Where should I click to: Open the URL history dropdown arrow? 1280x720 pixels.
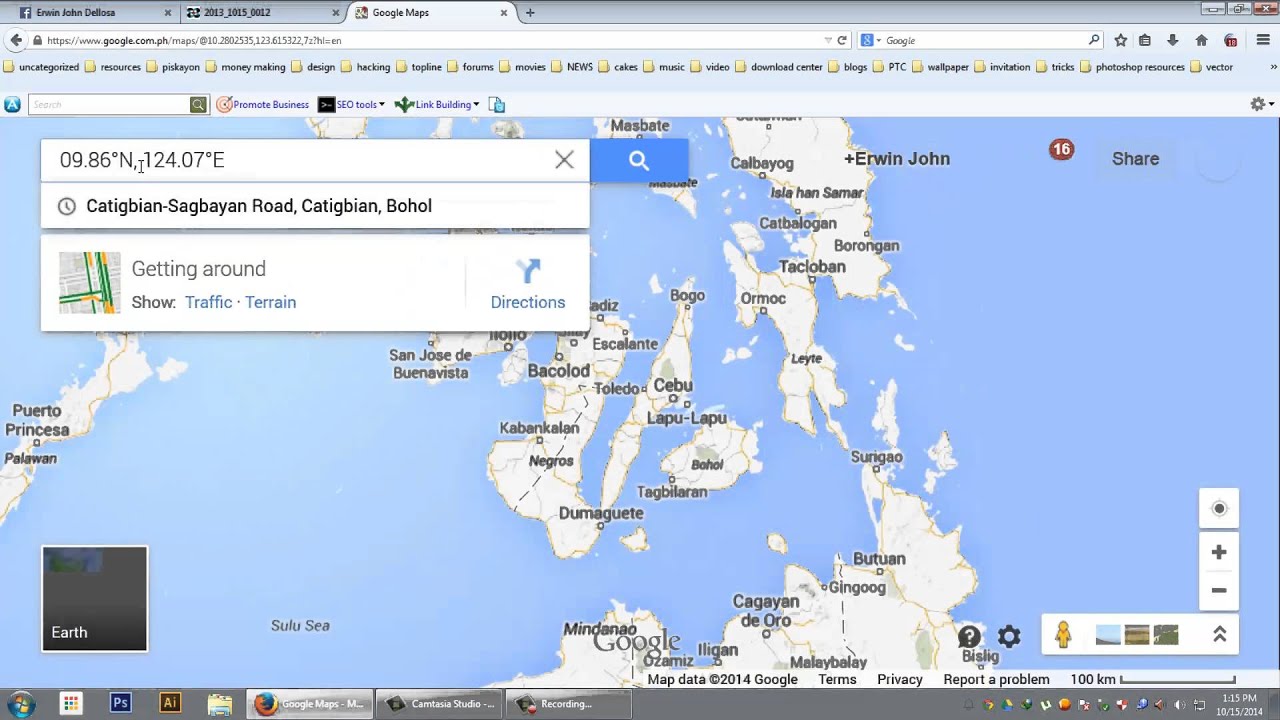point(828,41)
